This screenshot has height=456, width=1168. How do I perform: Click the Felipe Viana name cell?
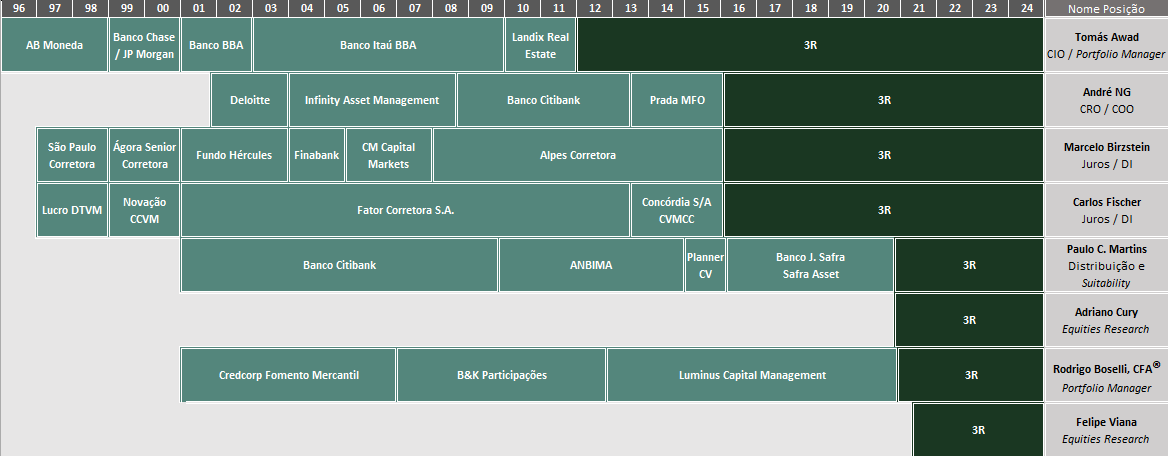tap(1106, 430)
